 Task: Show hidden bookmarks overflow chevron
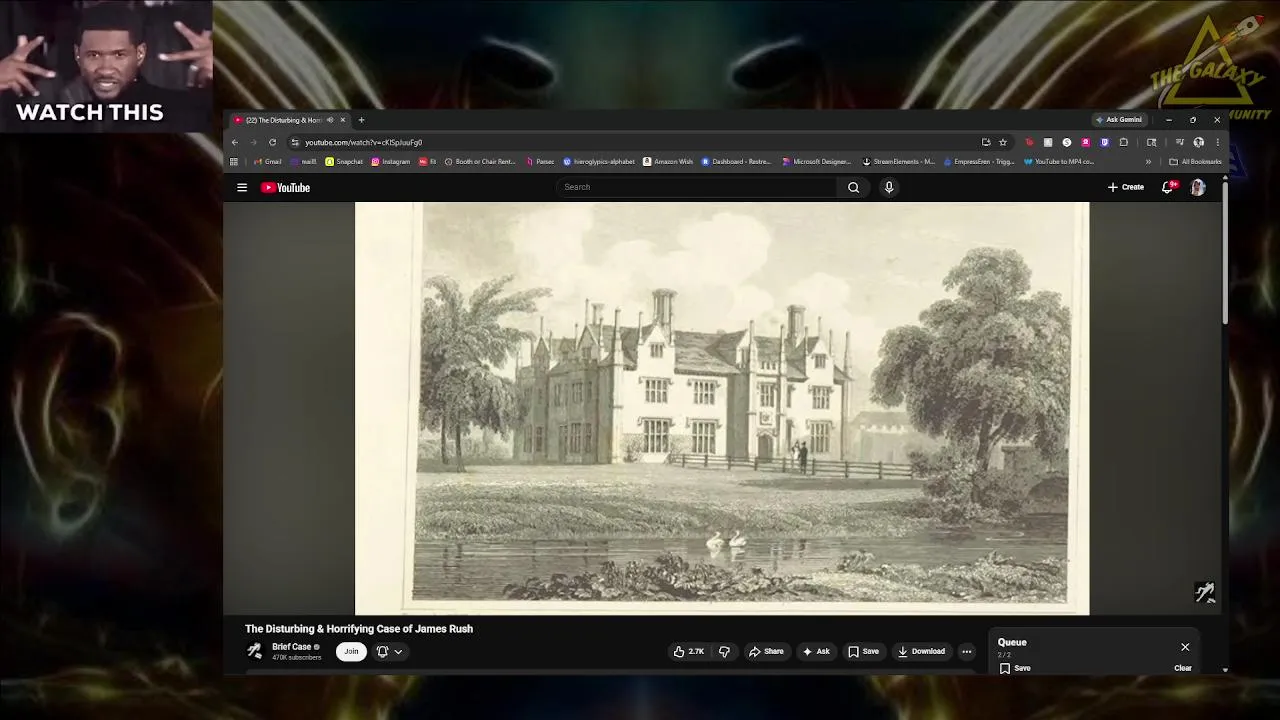[1148, 161]
